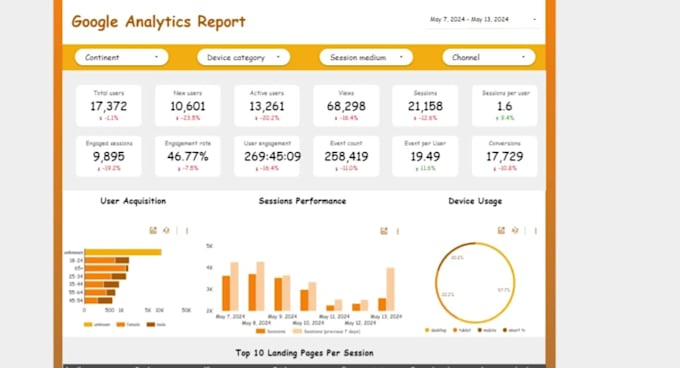This screenshot has height=368, width=680.
Task: Click the May 10, 2024 sessions bar
Action: [x=304, y=300]
